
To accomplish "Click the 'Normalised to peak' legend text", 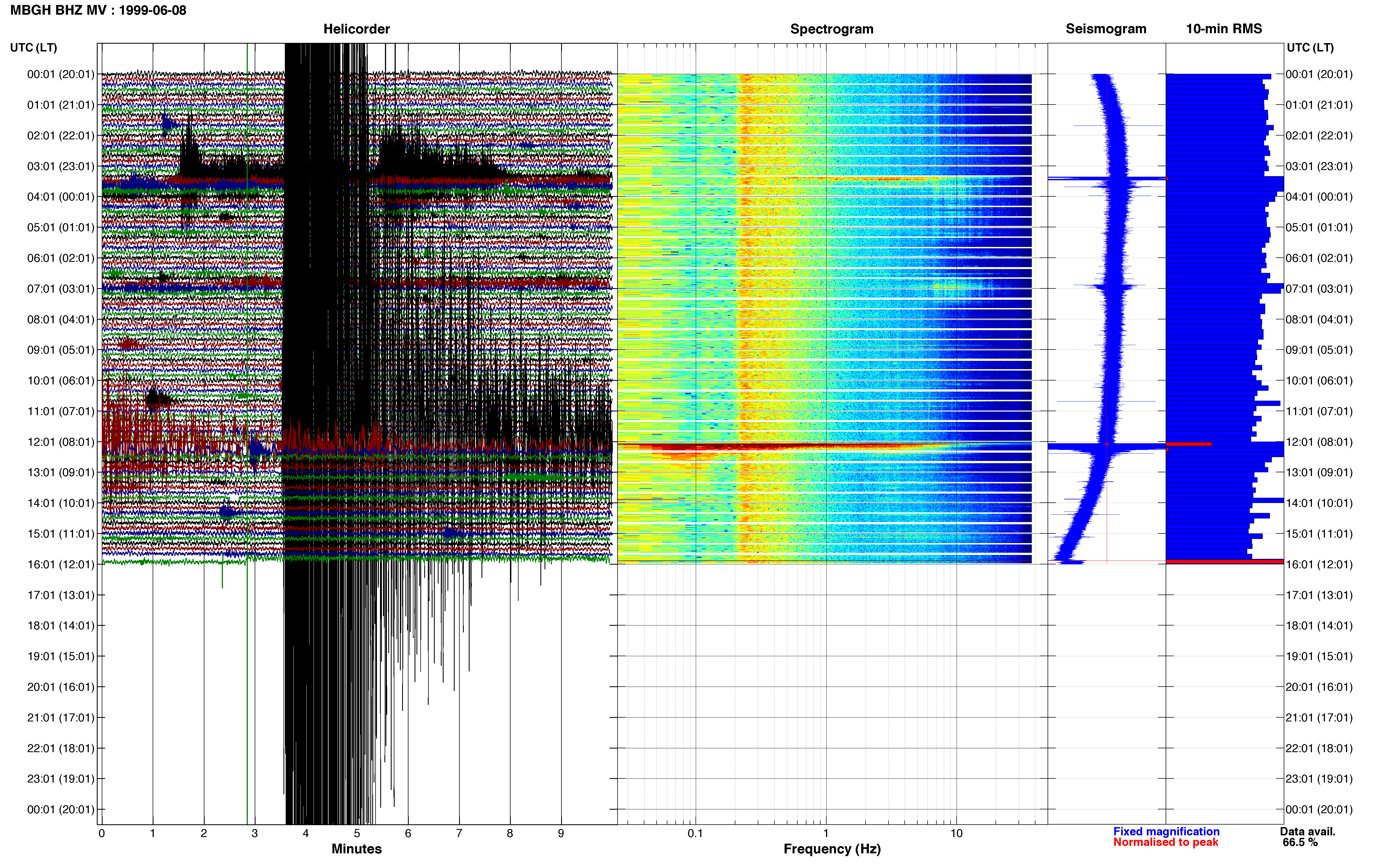I will pos(1165,842).
